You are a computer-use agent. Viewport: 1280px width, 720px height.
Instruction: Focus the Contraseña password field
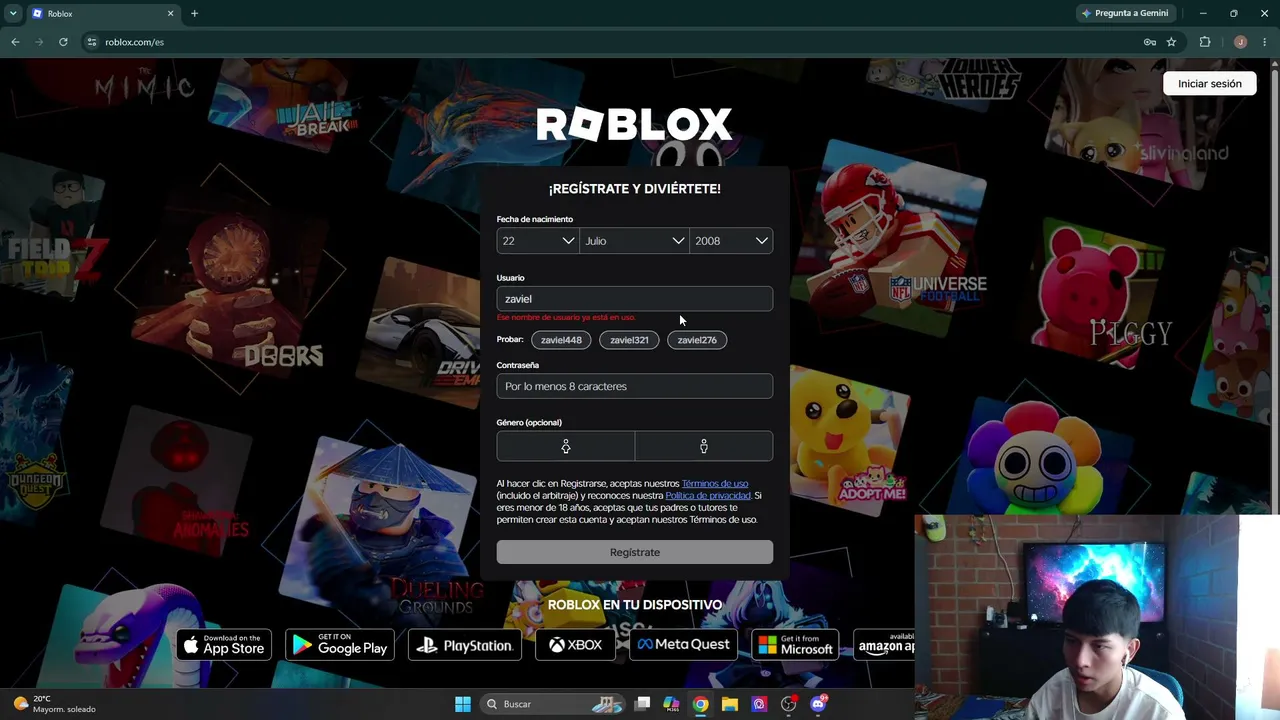[634, 386]
